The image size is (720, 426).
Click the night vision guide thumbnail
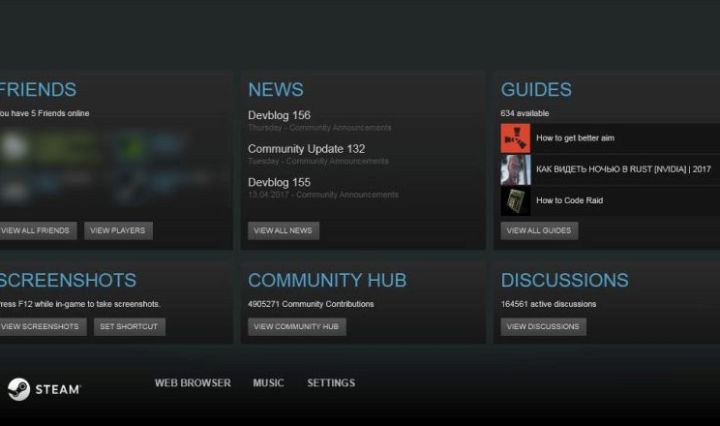(515, 169)
